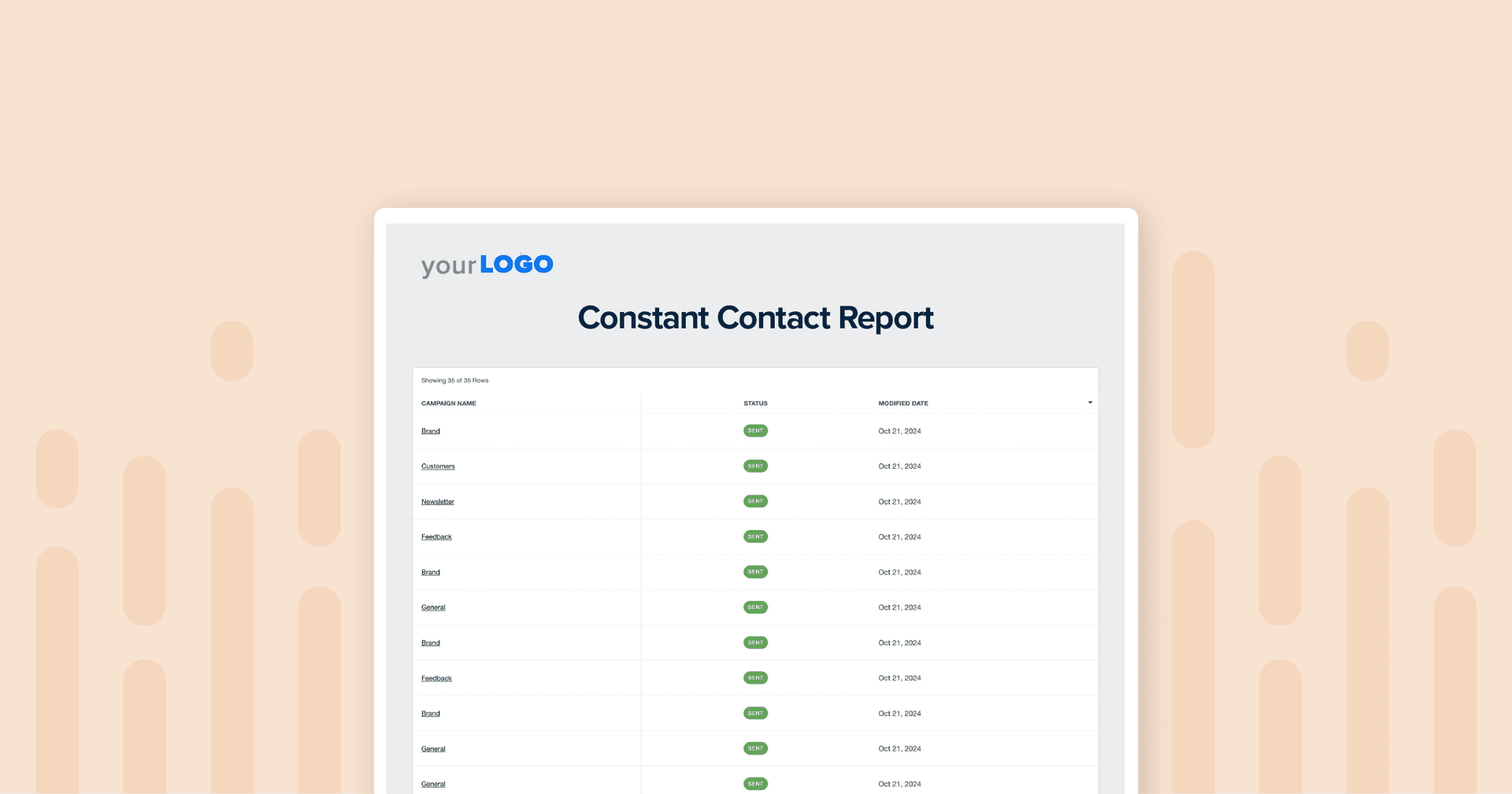Viewport: 1512px width, 794px height.
Task: Click the Showing 35 of 35 Rows text
Action: tap(454, 380)
